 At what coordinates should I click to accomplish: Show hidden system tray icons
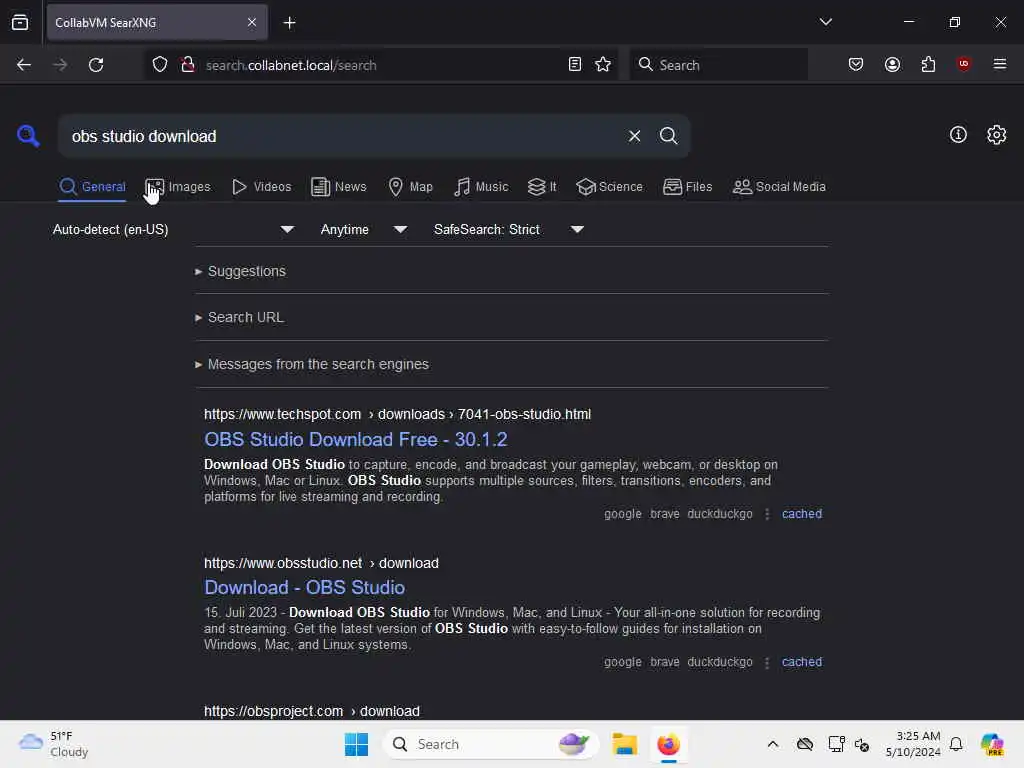click(x=773, y=744)
